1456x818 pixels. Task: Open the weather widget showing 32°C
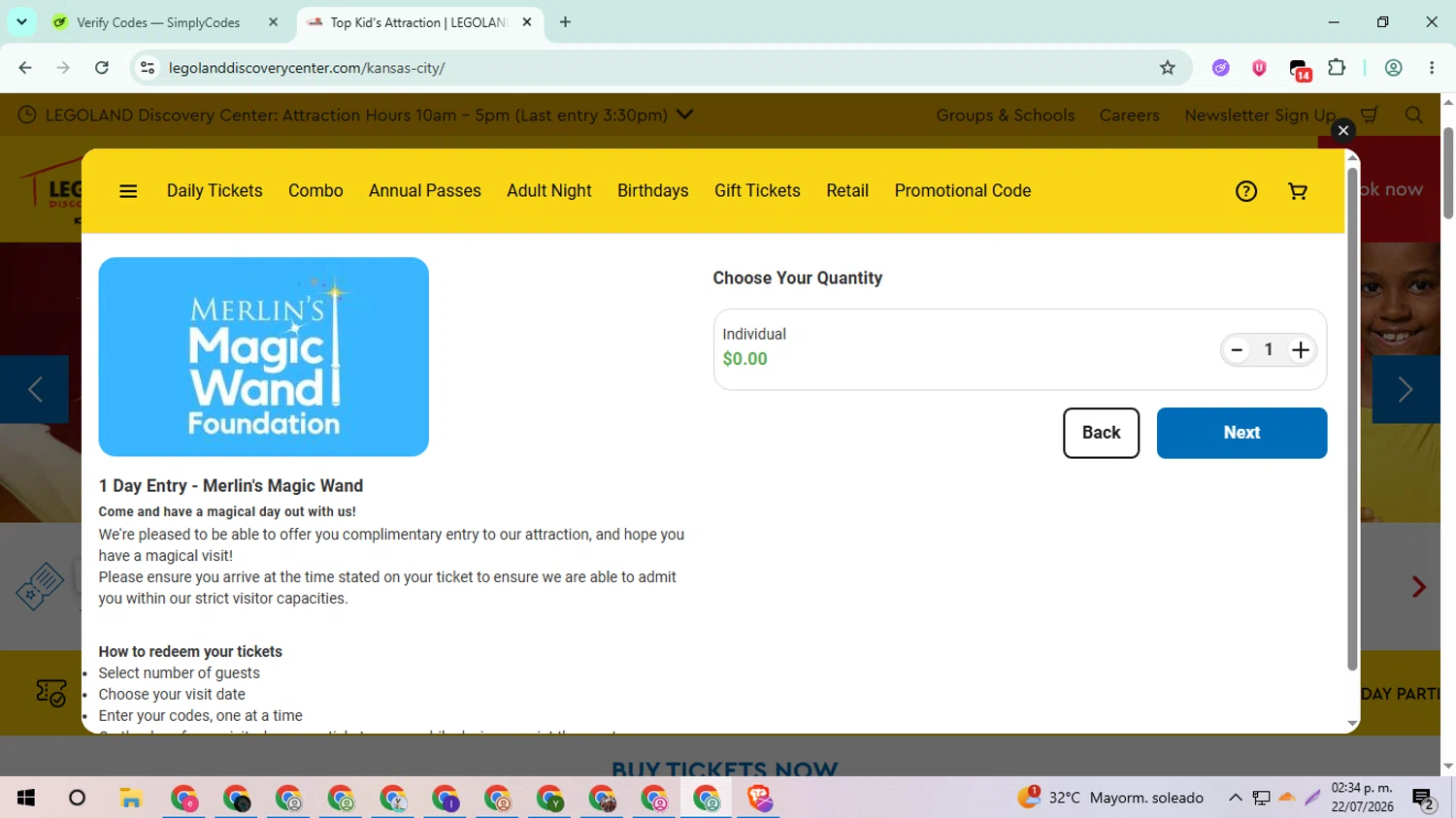pyautogui.click(x=1110, y=798)
